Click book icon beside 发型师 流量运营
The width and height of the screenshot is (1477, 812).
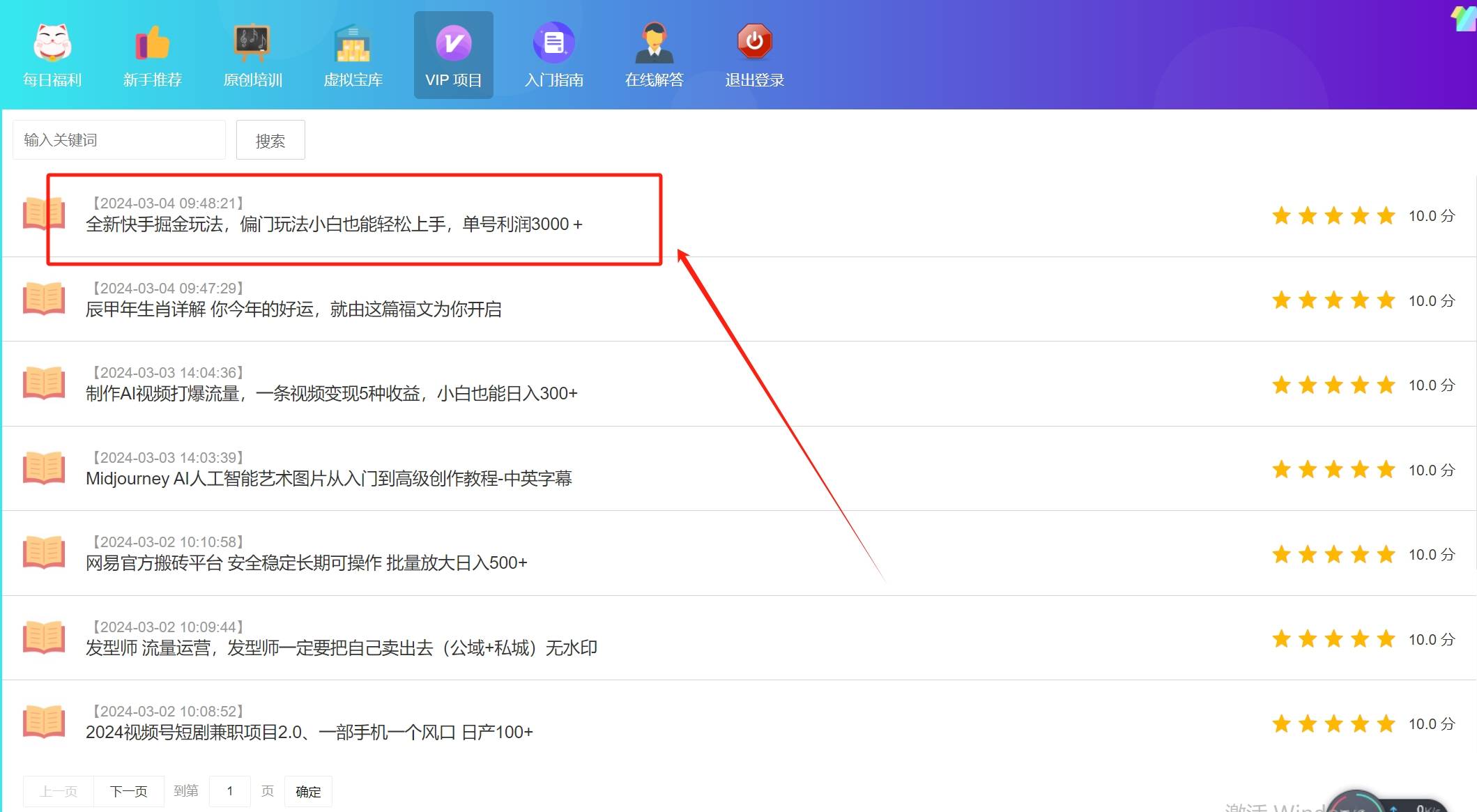44,637
